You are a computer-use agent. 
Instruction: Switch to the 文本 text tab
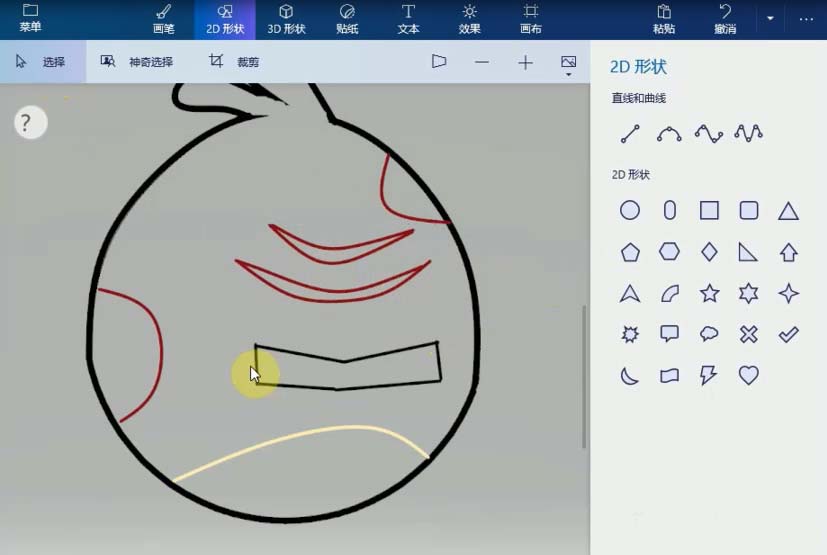coord(408,20)
